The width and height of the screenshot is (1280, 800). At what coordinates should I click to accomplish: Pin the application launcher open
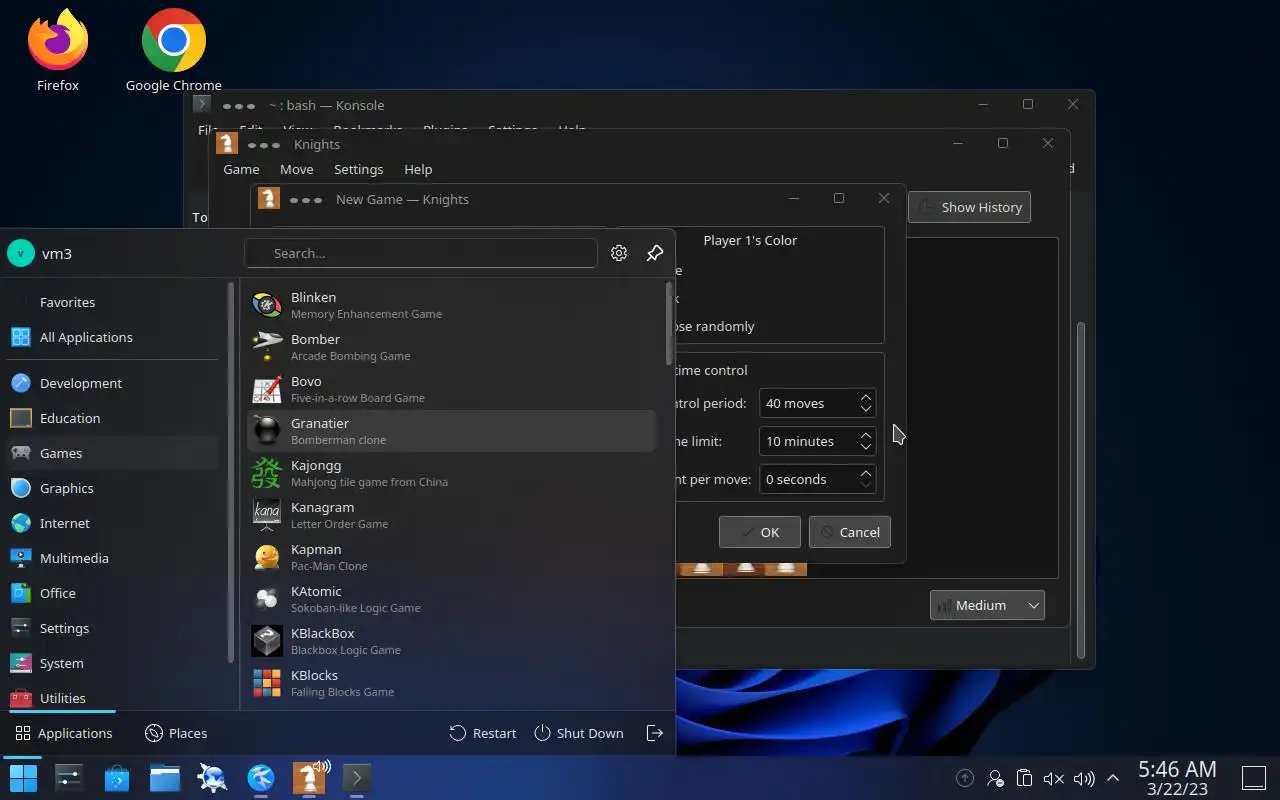pos(655,253)
